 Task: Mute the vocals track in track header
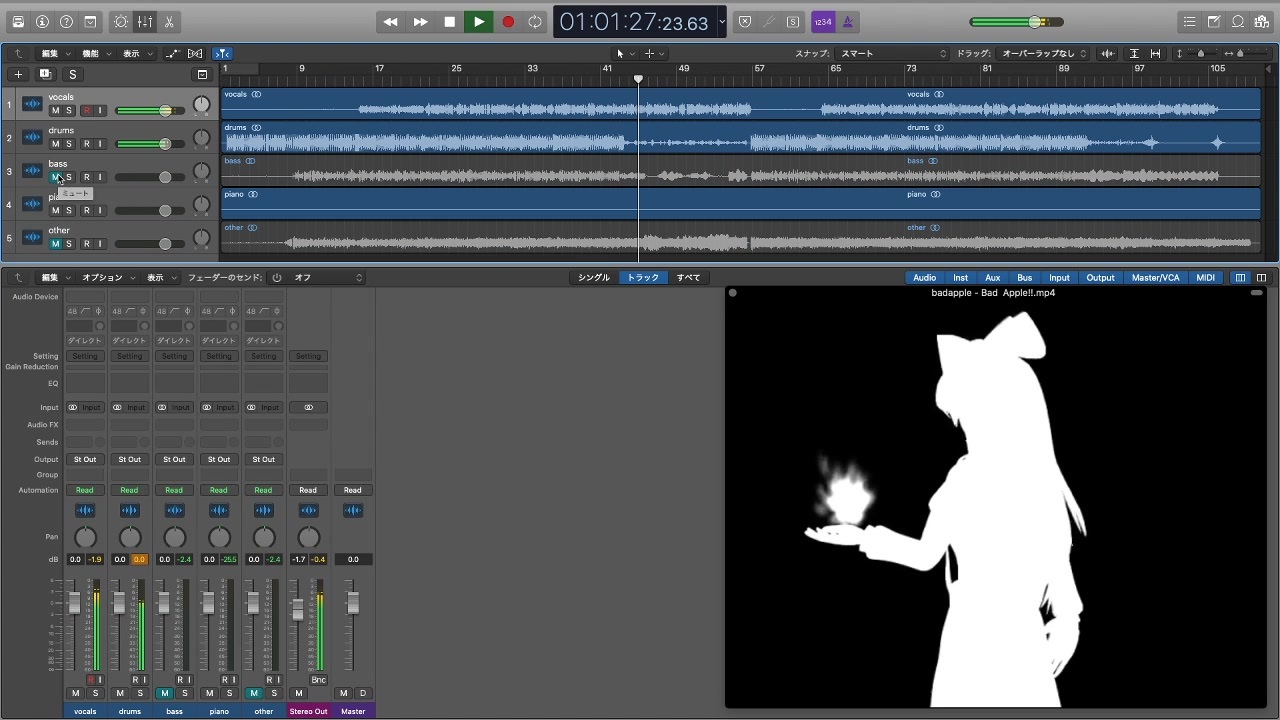(x=56, y=110)
